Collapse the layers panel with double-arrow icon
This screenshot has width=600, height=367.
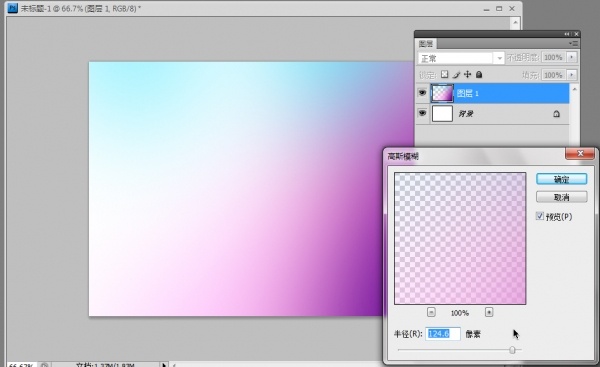coord(567,34)
